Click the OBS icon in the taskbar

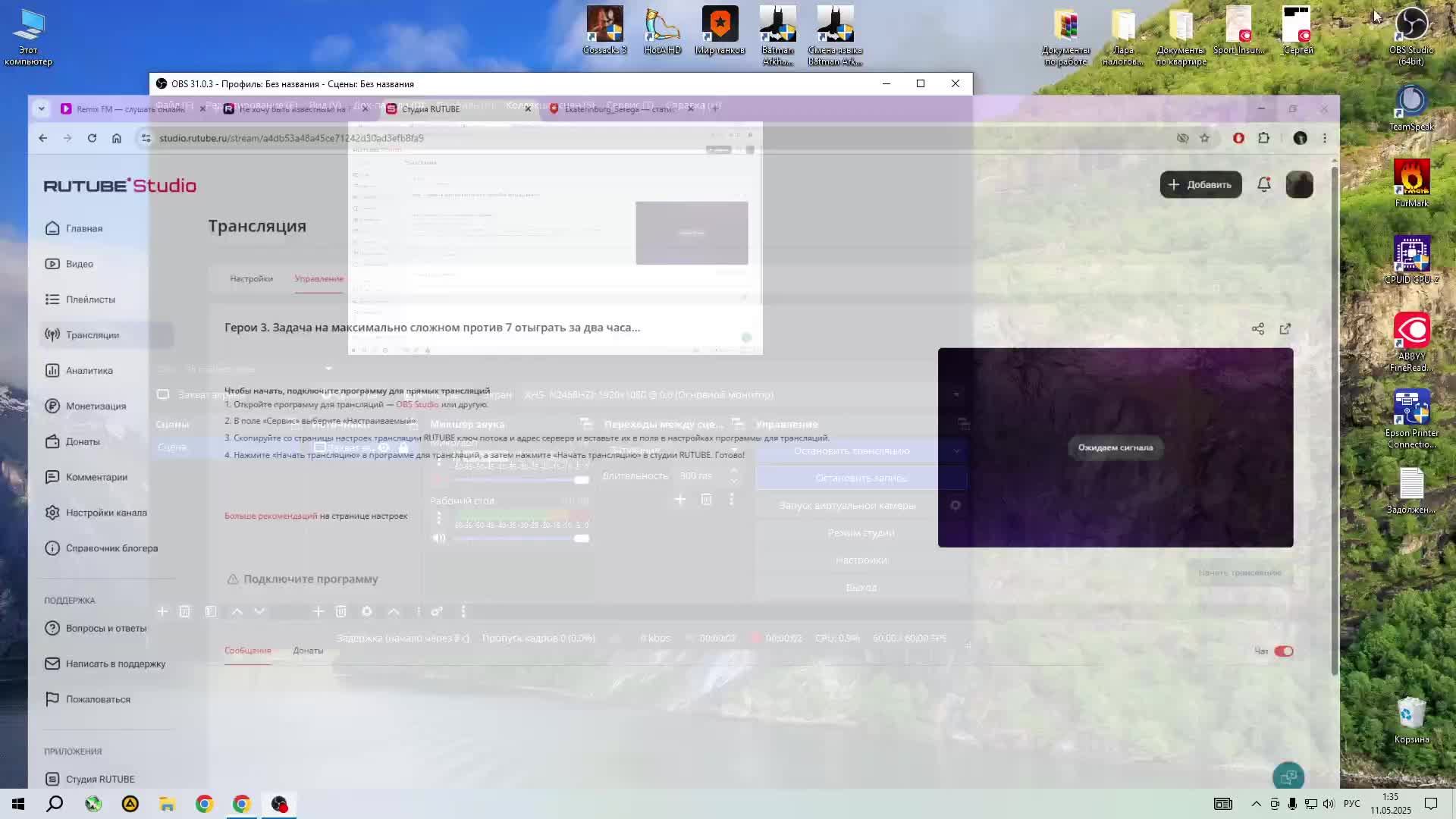(x=279, y=804)
